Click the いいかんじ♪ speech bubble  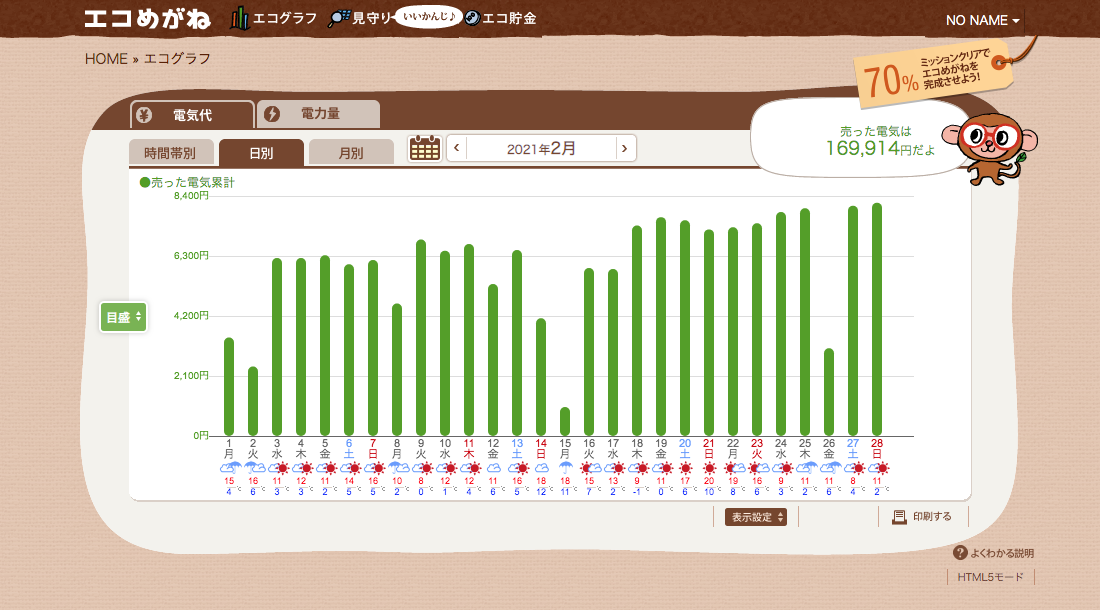coord(429,16)
